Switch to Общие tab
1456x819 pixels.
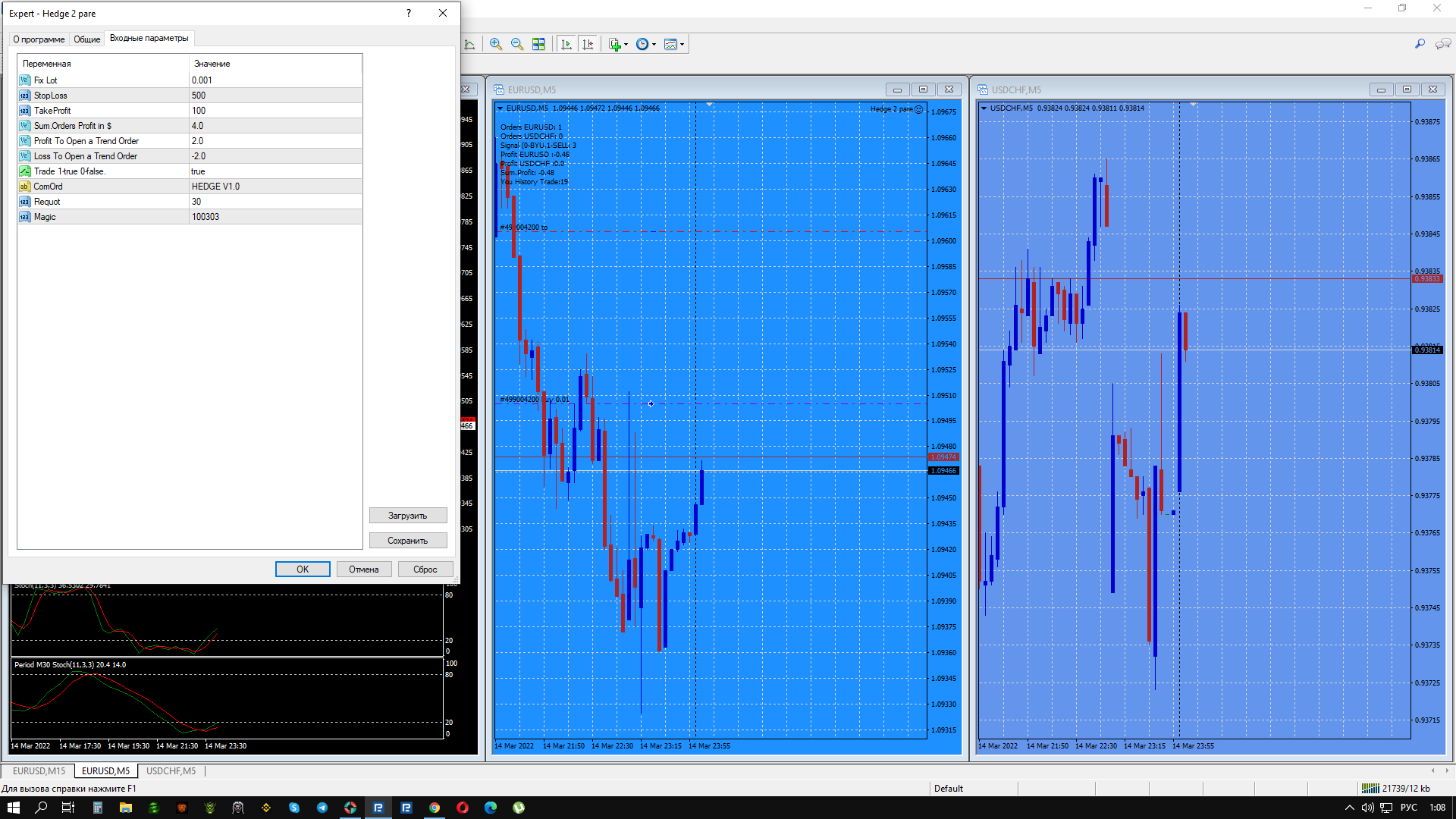86,39
